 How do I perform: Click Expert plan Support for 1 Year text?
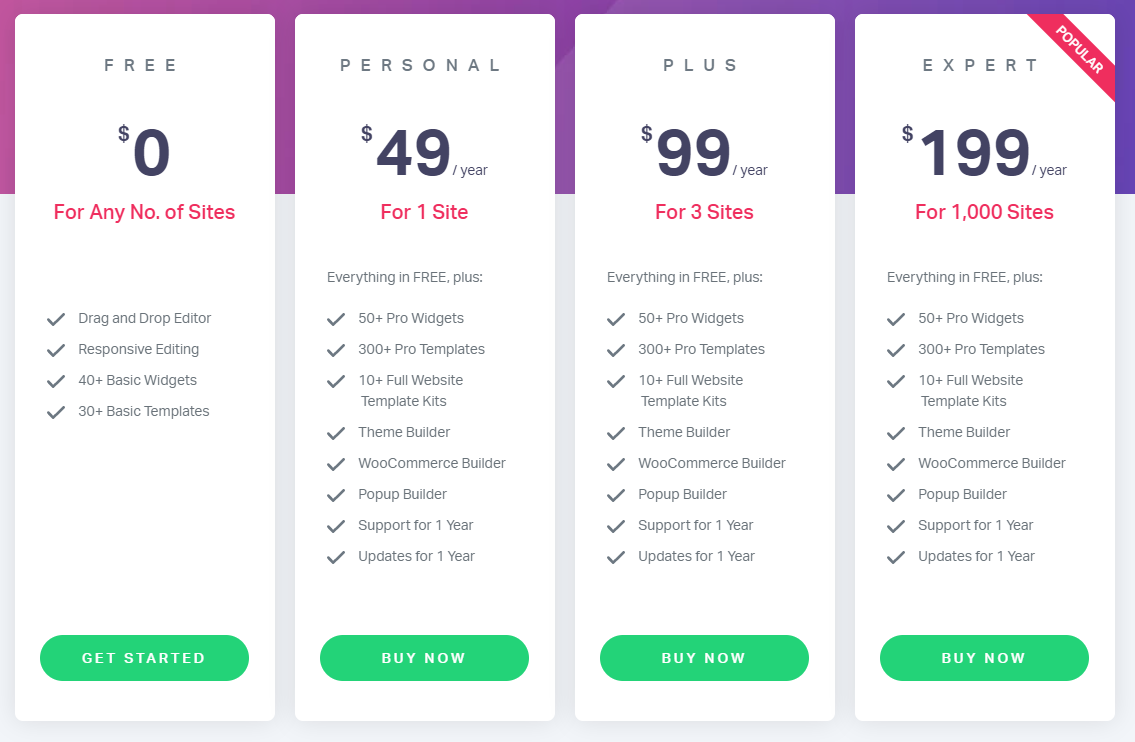(x=976, y=525)
